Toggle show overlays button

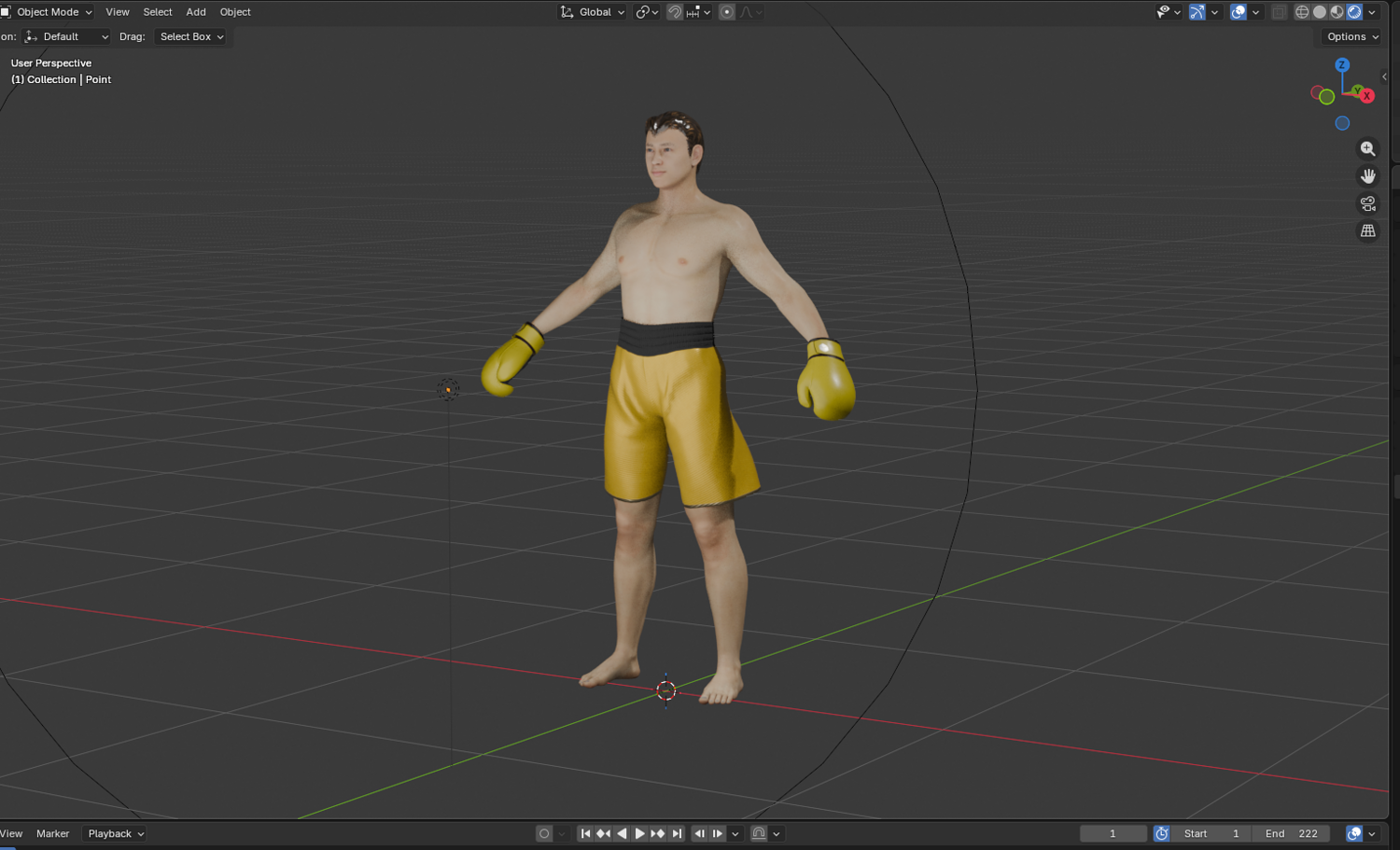[1238, 12]
